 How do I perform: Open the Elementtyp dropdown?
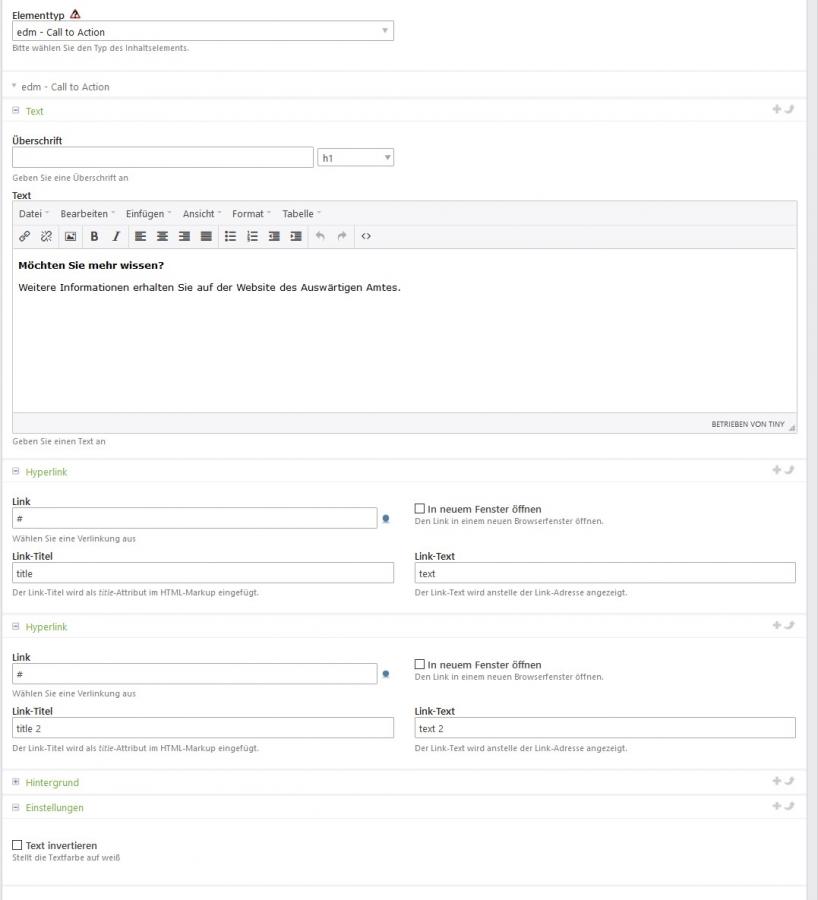[x=203, y=32]
